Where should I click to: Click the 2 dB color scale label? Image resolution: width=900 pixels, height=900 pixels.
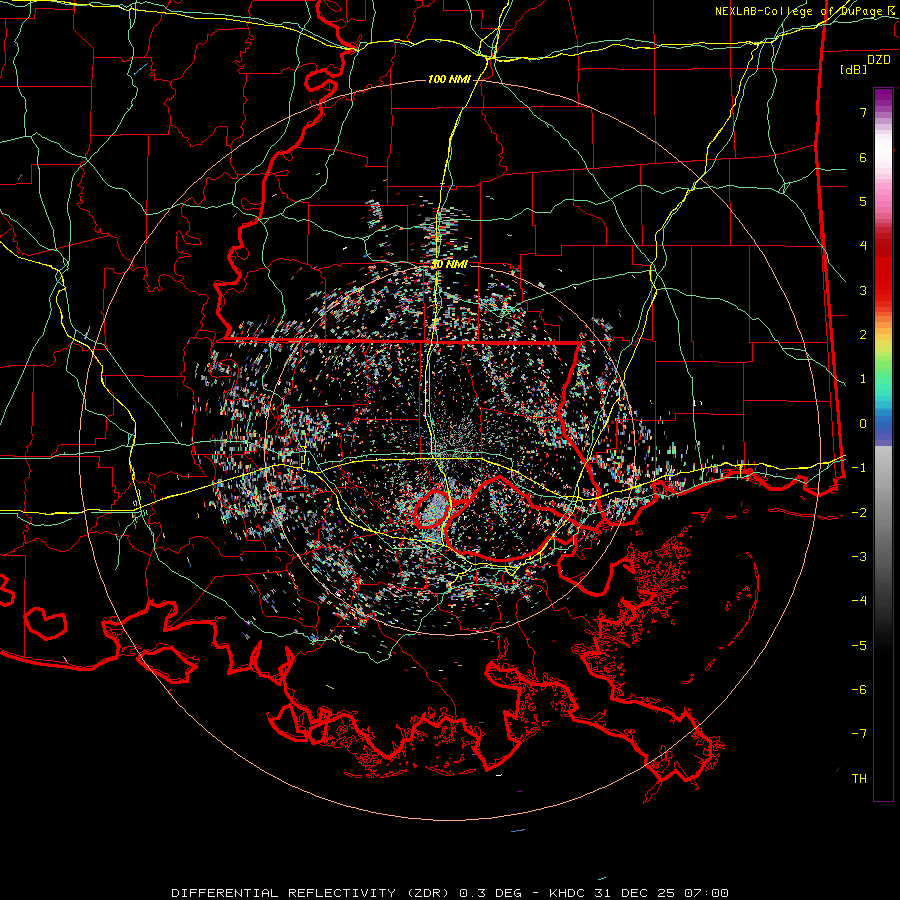[x=863, y=335]
